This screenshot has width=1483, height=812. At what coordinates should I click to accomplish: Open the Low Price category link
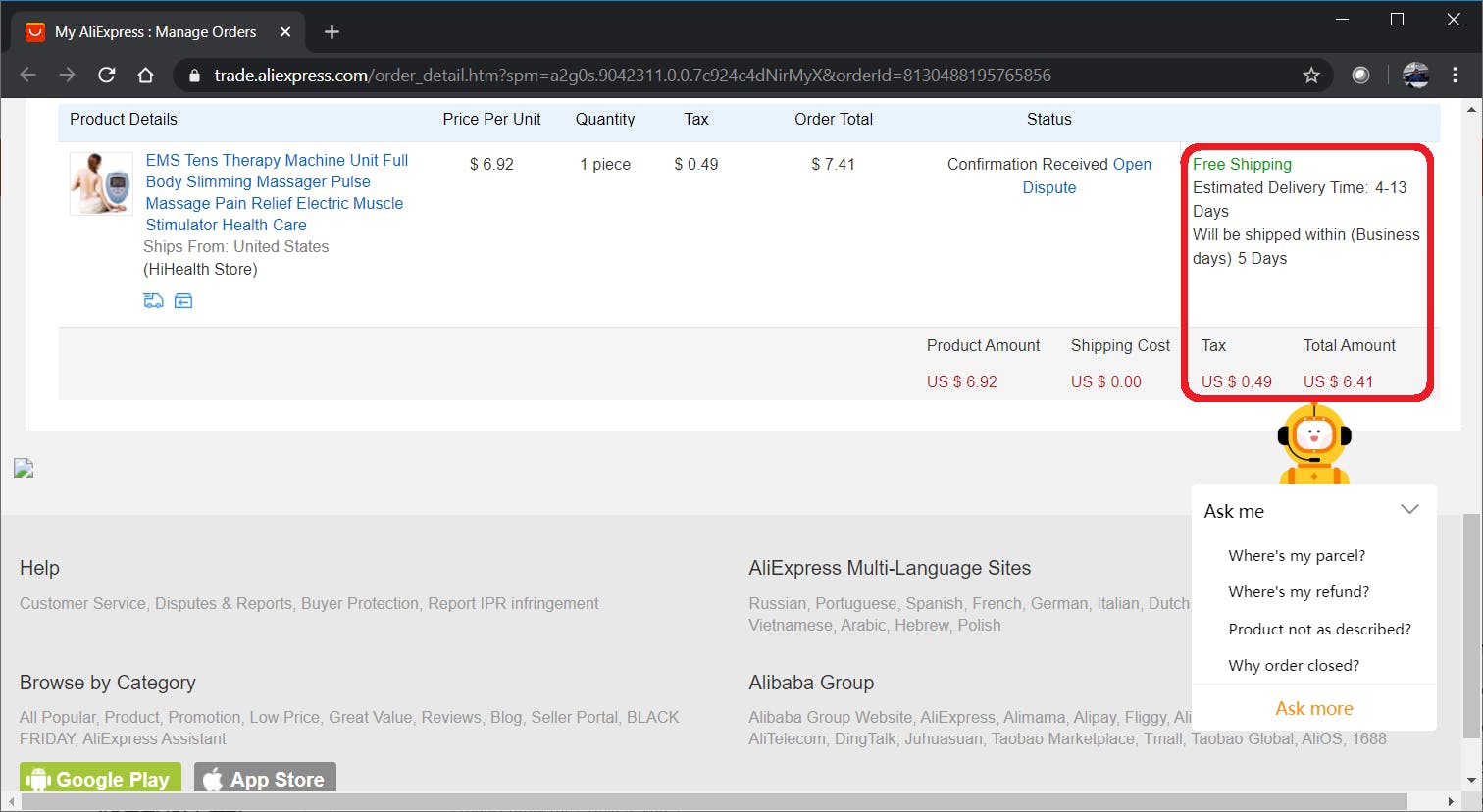coord(284,718)
